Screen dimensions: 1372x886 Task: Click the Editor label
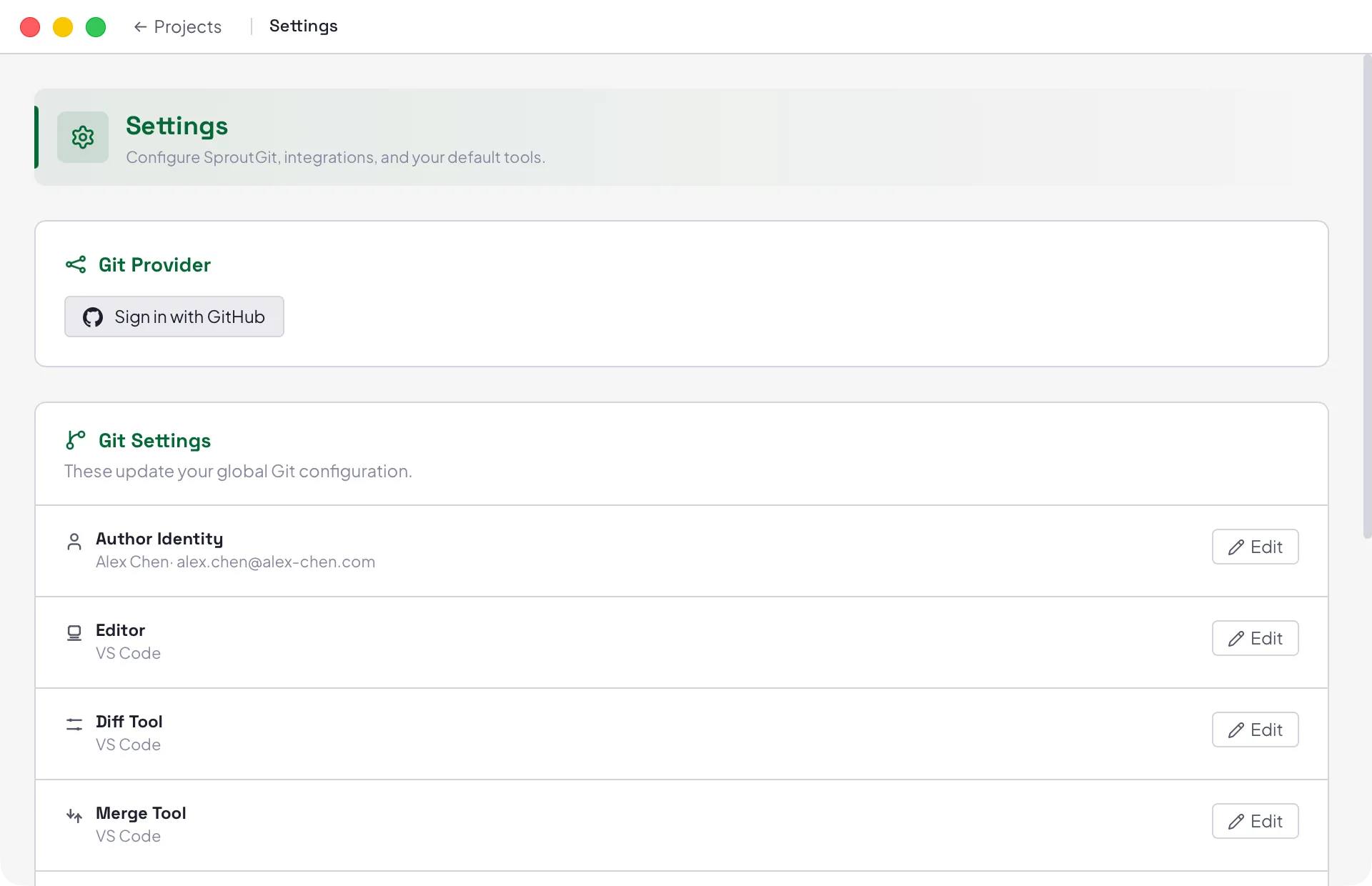pyautogui.click(x=120, y=630)
